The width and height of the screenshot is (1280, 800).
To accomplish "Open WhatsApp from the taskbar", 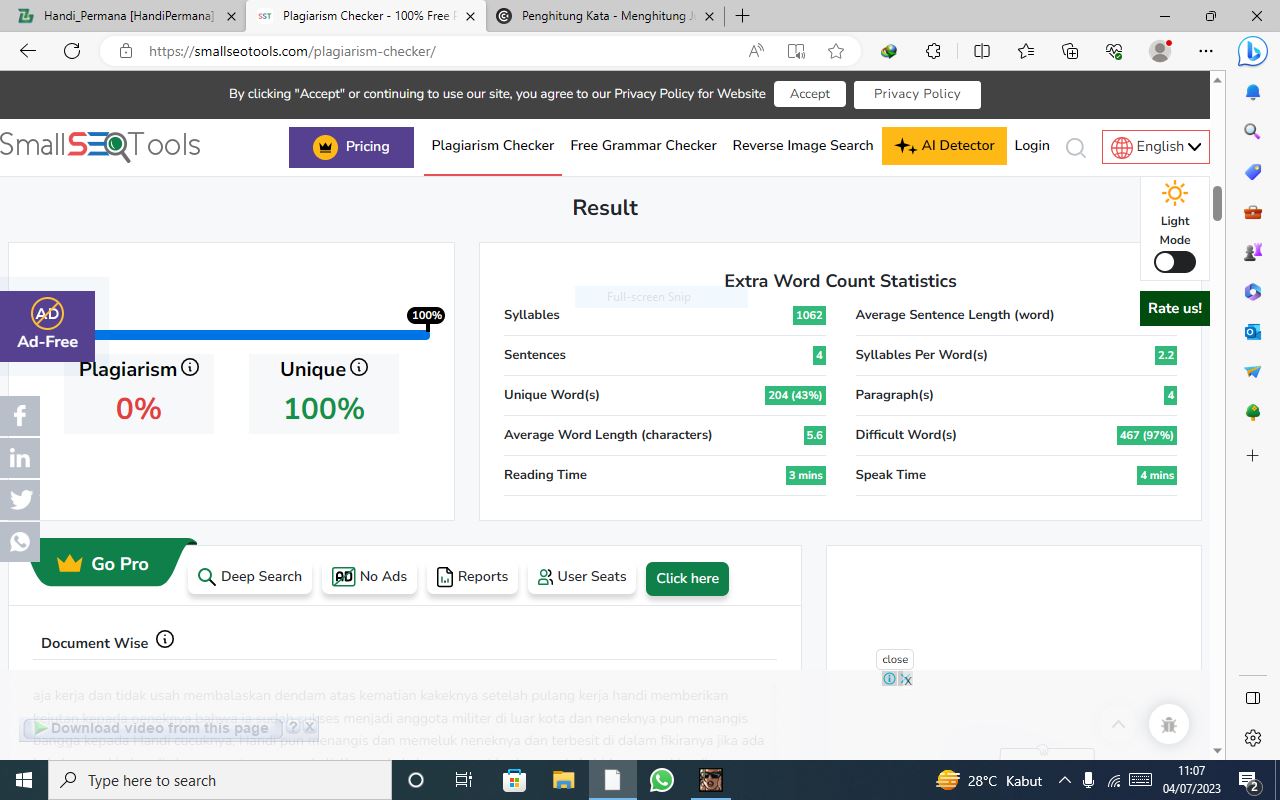I will (661, 780).
